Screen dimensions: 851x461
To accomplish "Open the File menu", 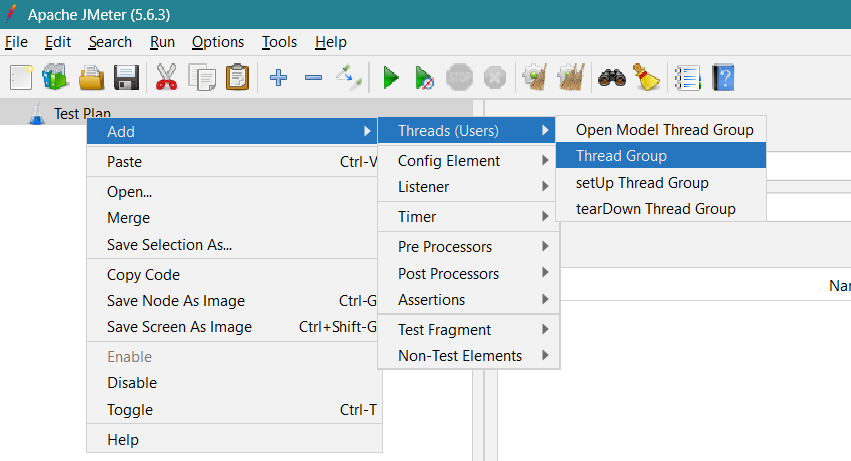I will pos(16,42).
